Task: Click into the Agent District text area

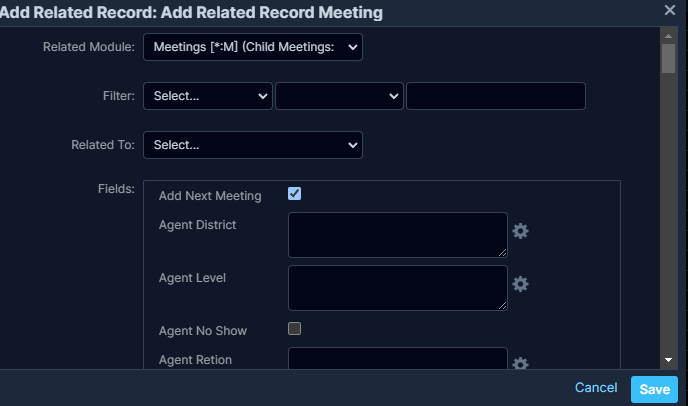Action: (398, 235)
